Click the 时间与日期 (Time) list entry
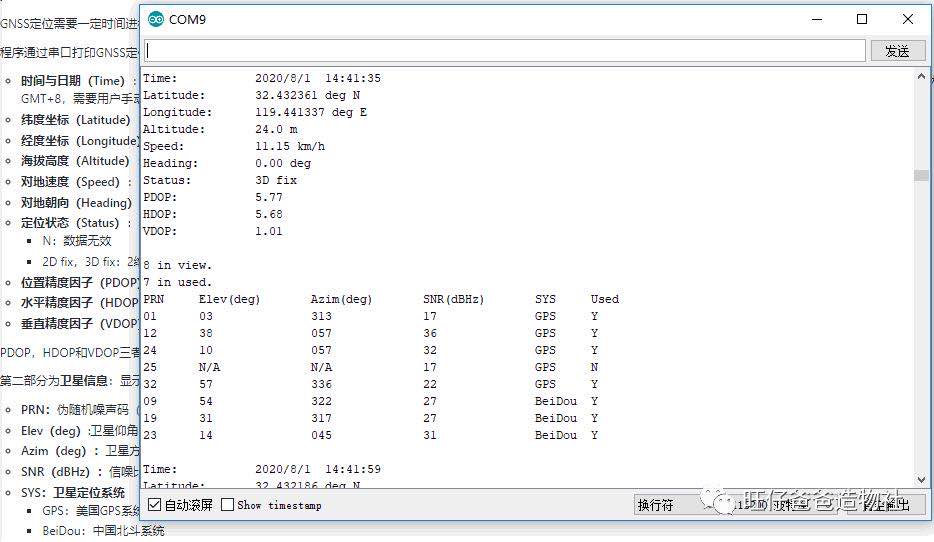Viewport: 934px width, 542px height. coord(73,81)
